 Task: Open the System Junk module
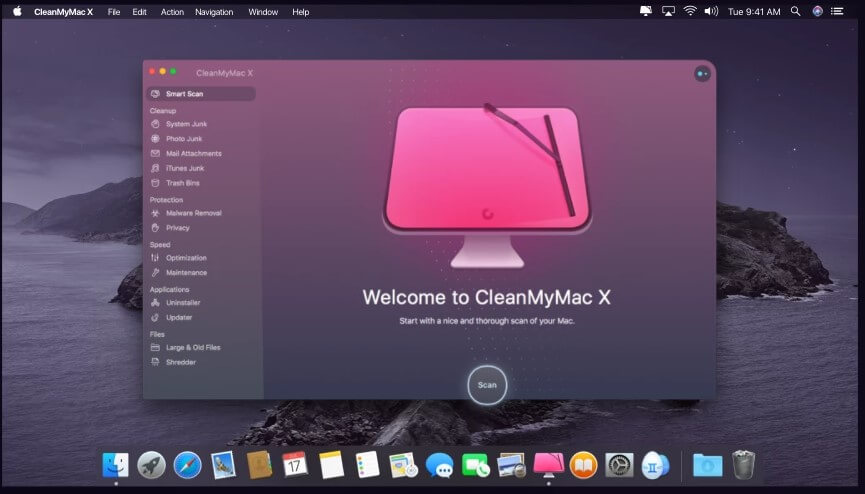[x=186, y=124]
